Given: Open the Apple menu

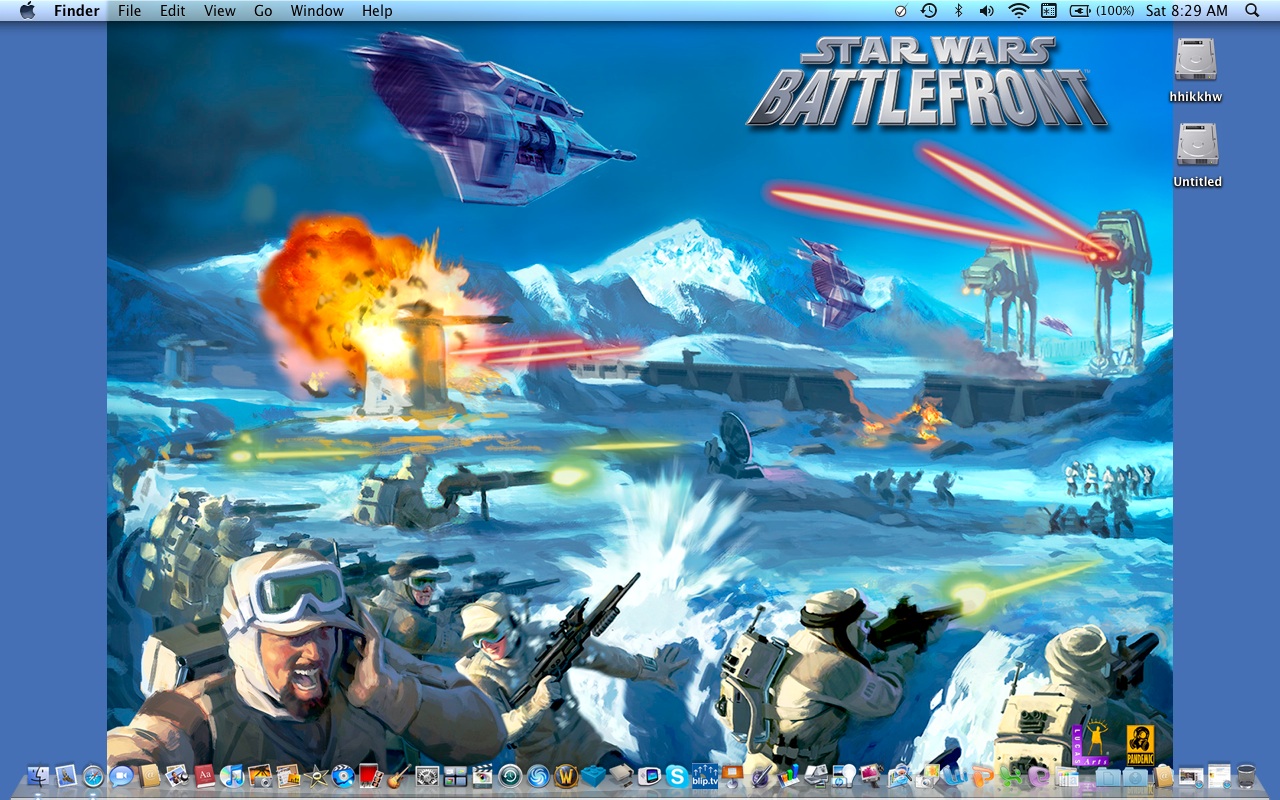Looking at the screenshot, I should tap(27, 11).
